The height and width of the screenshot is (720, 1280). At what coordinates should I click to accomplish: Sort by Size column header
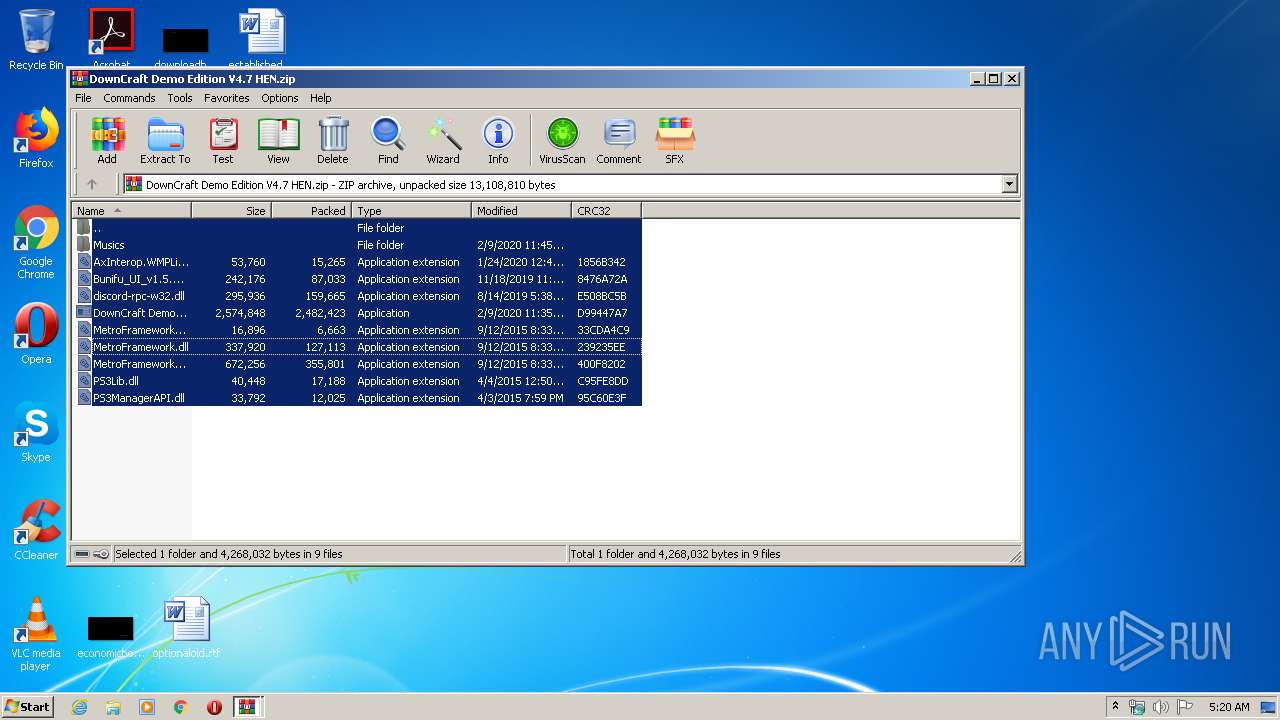(231, 211)
